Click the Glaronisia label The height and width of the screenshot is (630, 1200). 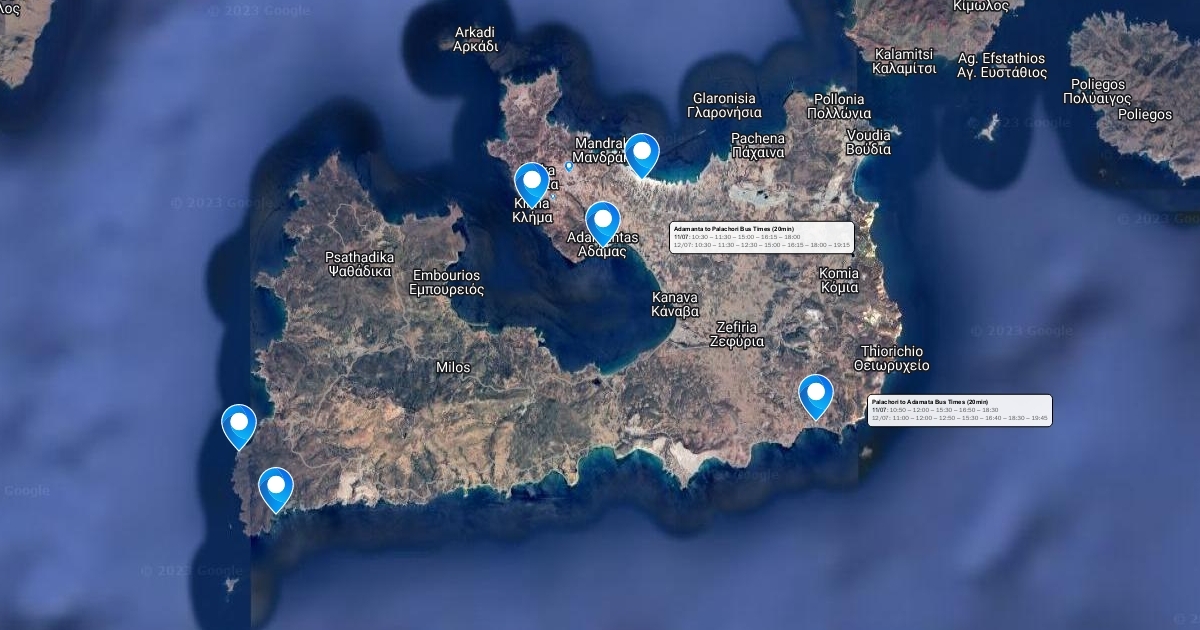723,105
